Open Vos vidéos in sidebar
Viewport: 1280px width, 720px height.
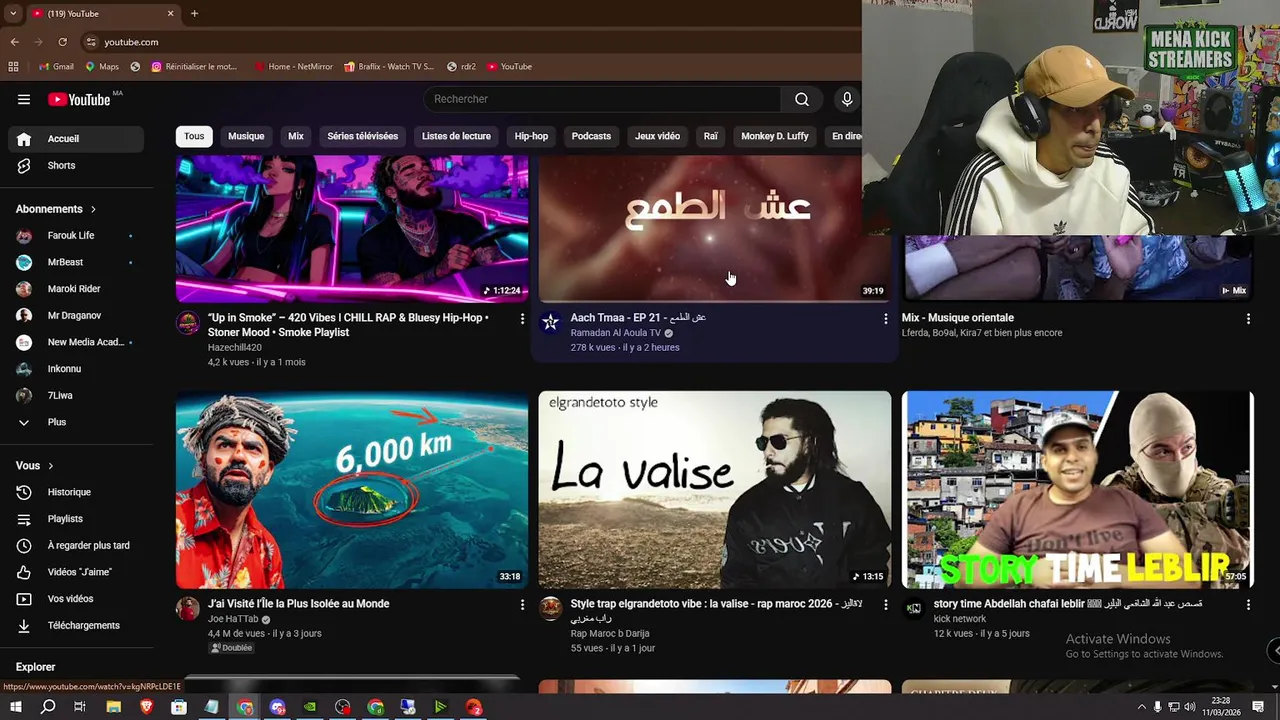pyautogui.click(x=76, y=599)
